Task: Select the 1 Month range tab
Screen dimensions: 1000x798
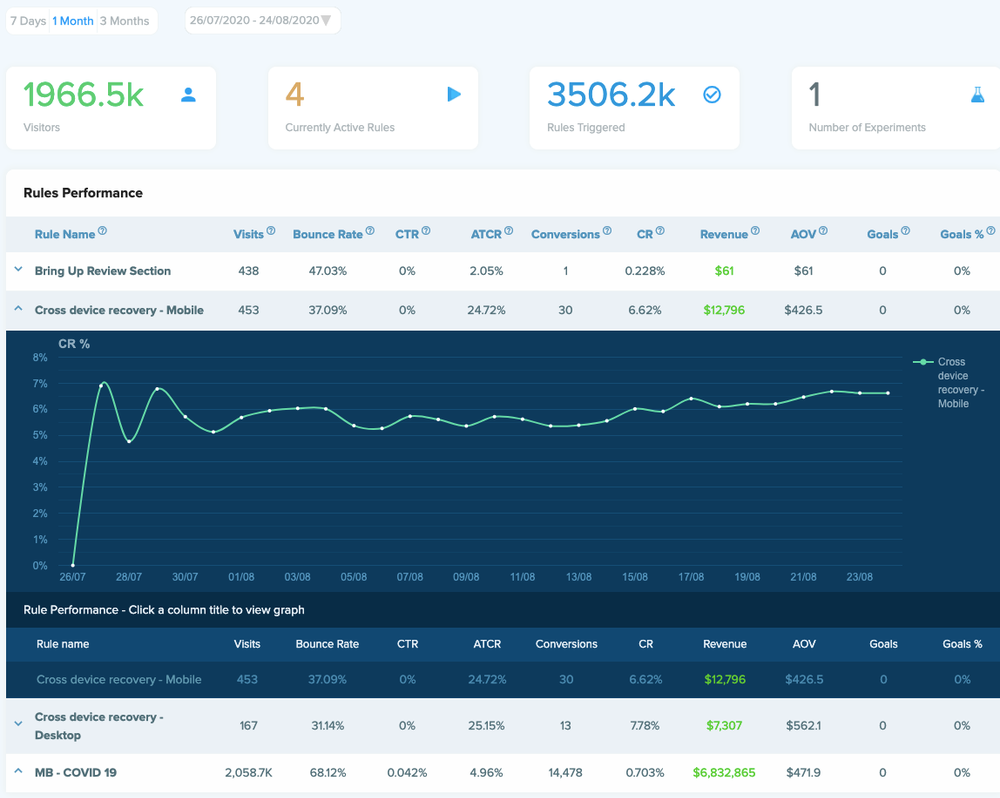Action: [73, 21]
